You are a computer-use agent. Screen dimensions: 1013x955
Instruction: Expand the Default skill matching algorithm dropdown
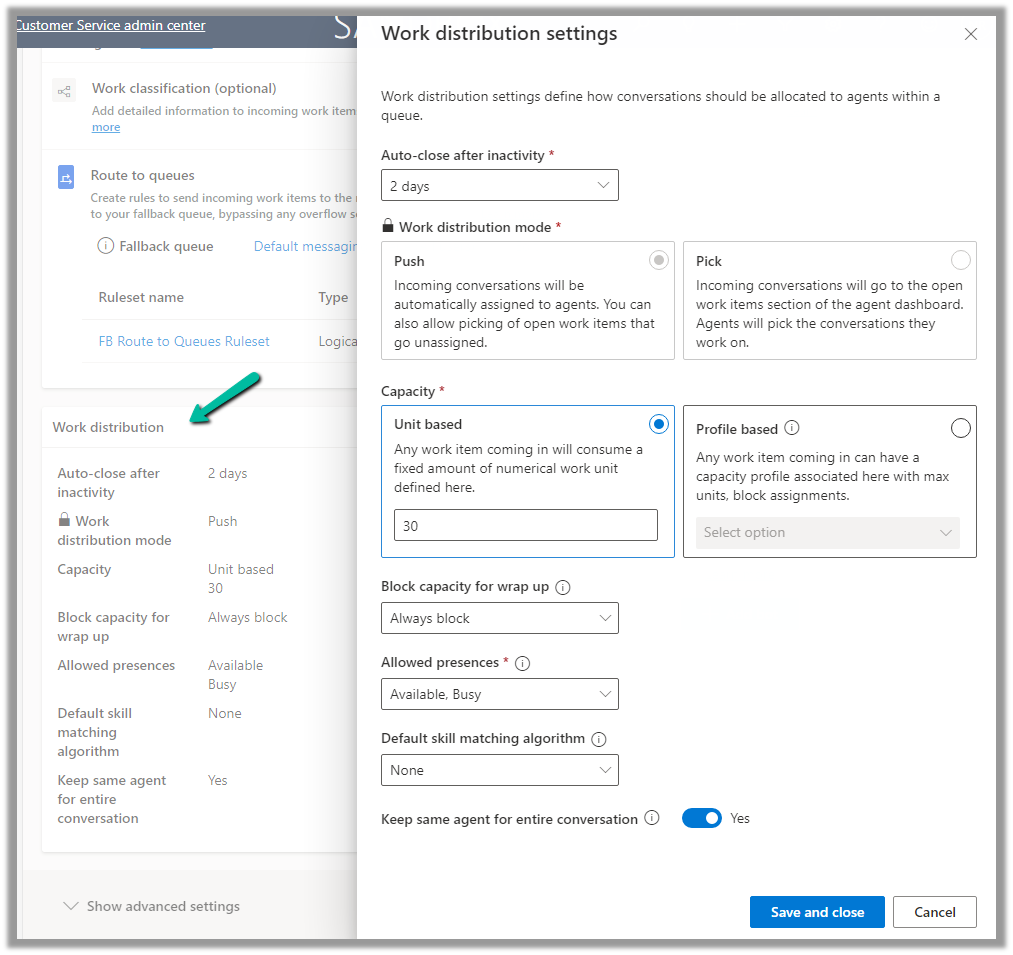coord(500,770)
